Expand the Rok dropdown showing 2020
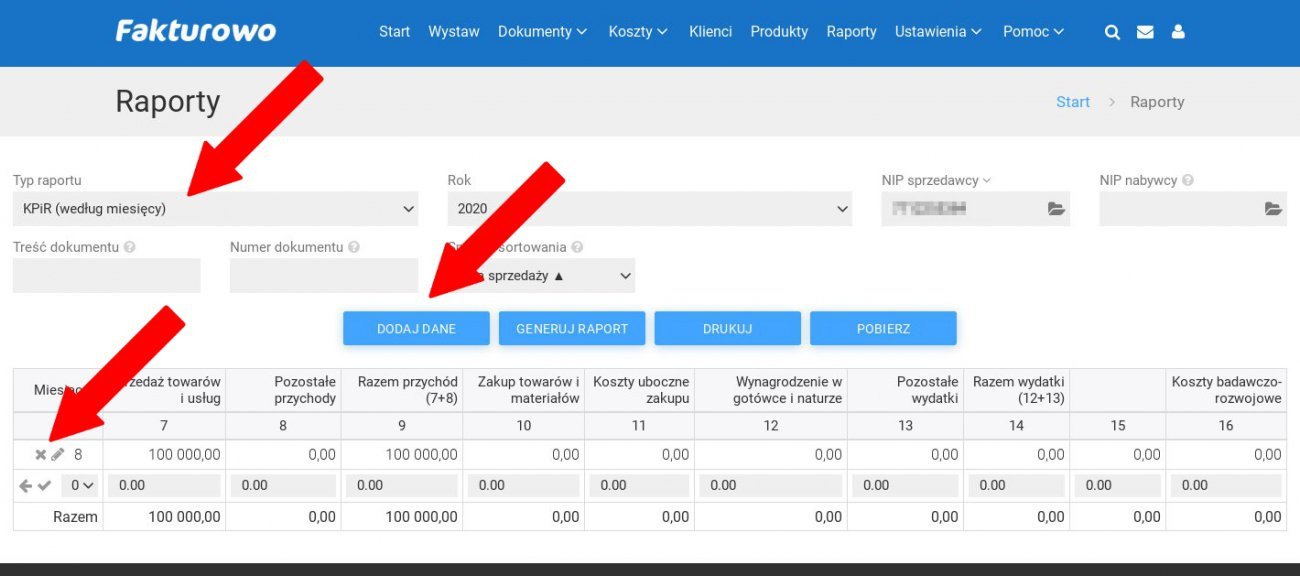 pos(649,209)
